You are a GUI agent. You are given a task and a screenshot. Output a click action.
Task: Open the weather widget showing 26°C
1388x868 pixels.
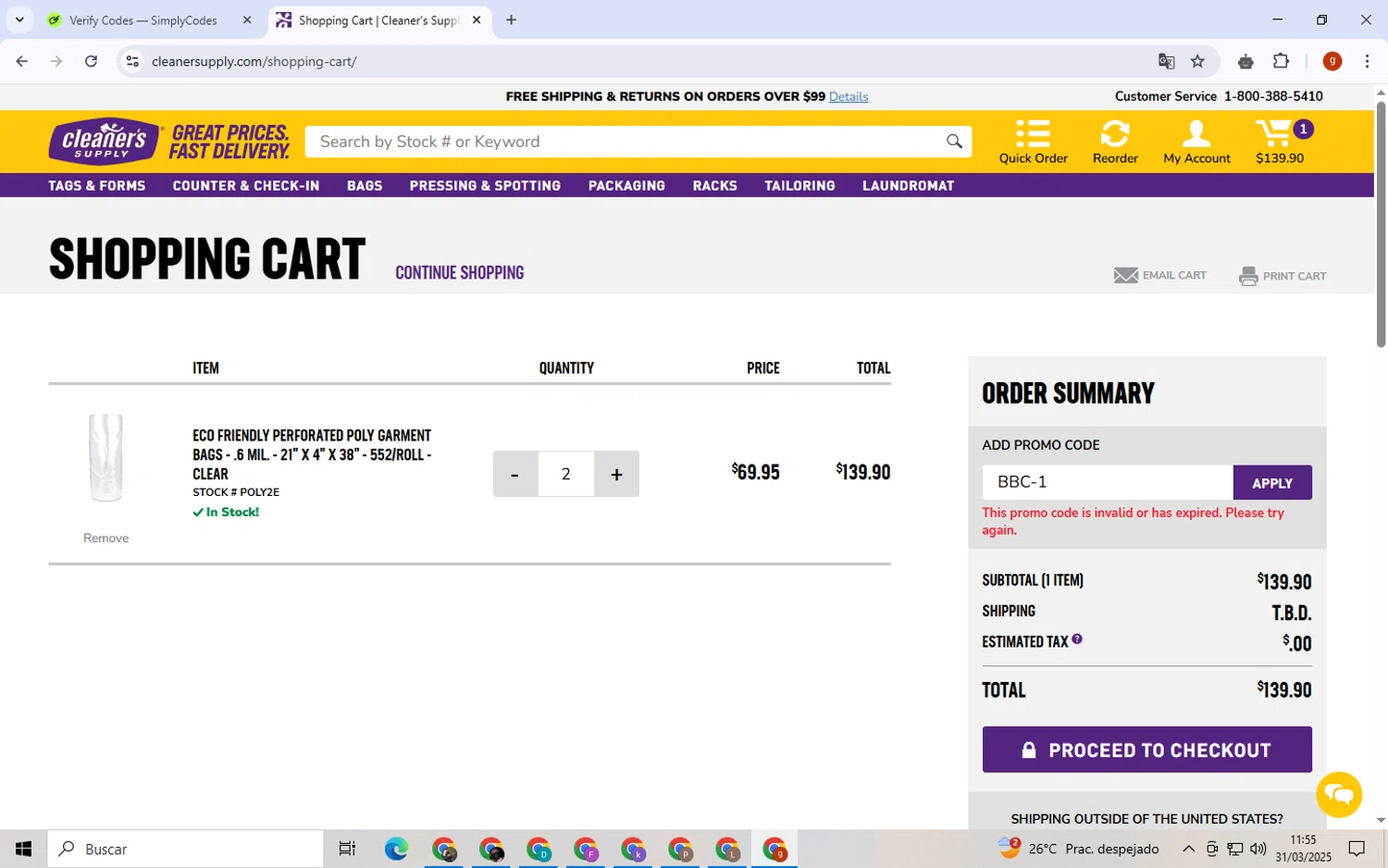(1078, 849)
